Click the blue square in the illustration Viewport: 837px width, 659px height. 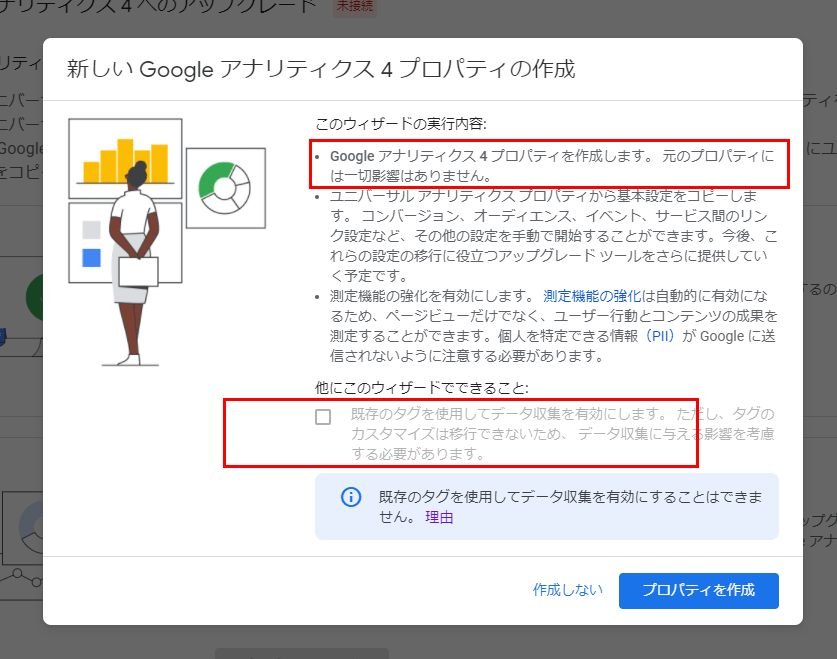coord(91,258)
